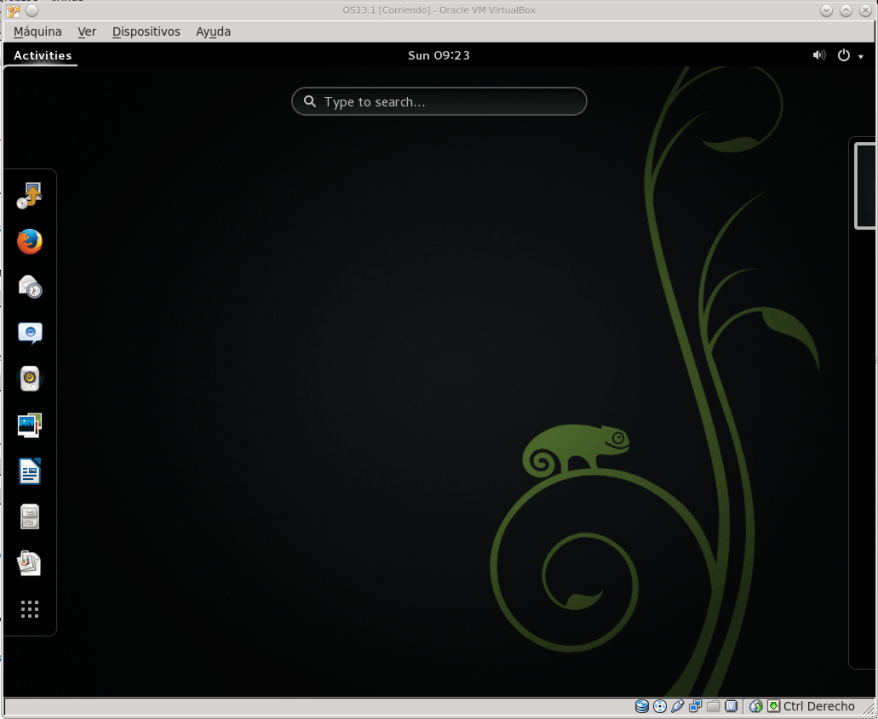Open the Dispositivos menu
The width and height of the screenshot is (878, 719).
(146, 31)
